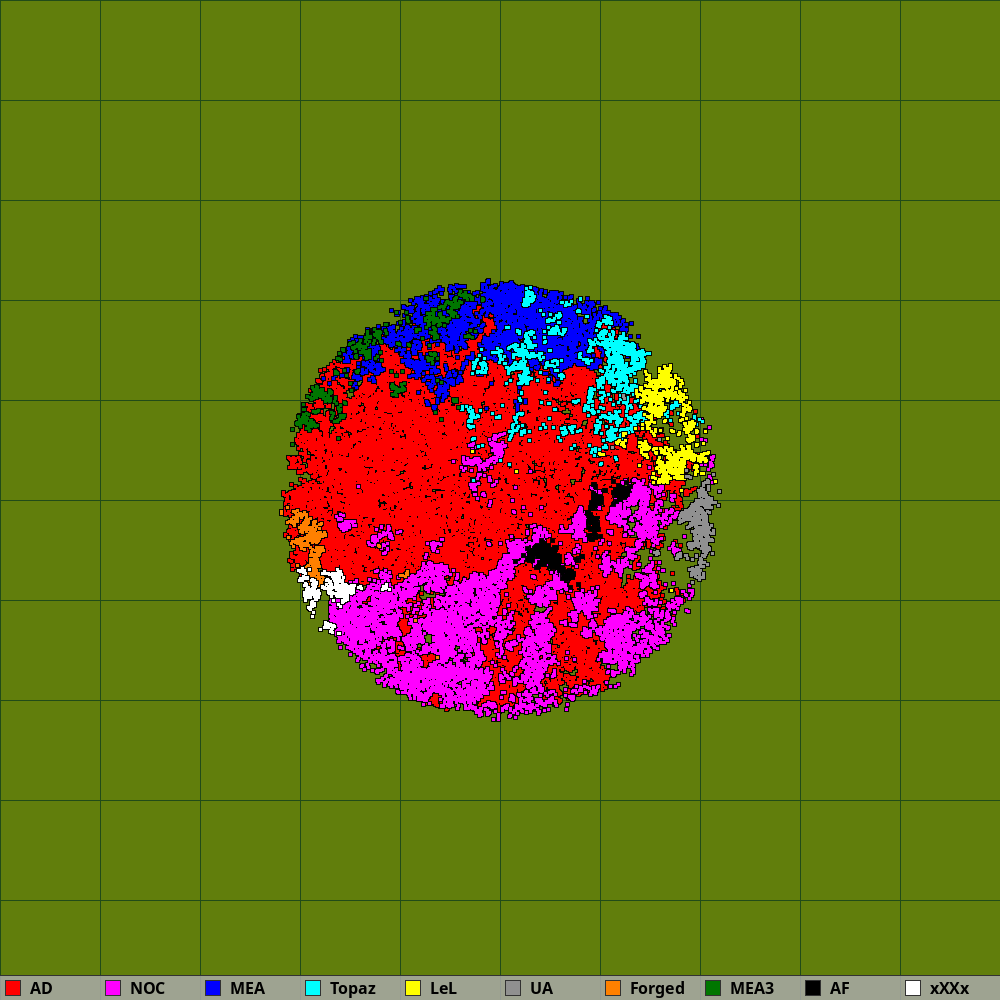
Task: Select the NOC alliance label
Action: point(147,989)
